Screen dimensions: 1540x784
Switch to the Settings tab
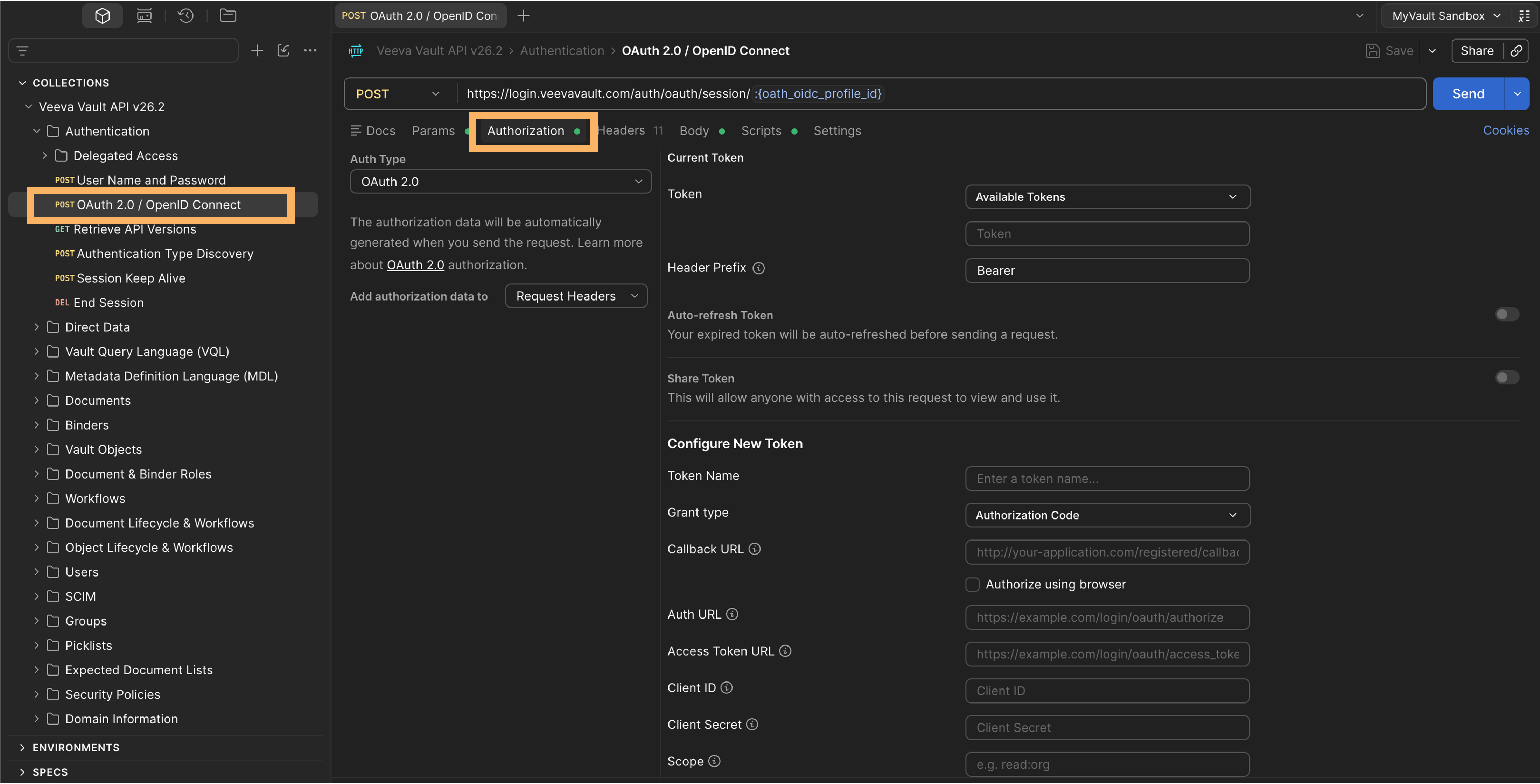point(838,131)
